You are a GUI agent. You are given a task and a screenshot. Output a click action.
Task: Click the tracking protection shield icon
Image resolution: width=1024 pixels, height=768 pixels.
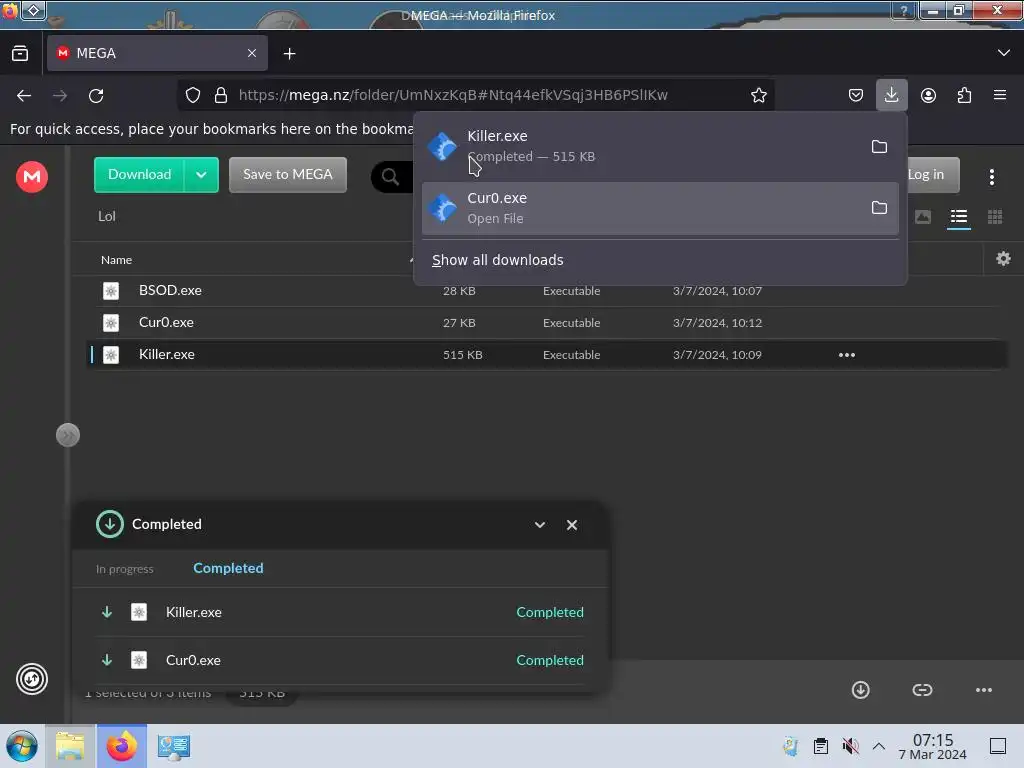point(193,95)
